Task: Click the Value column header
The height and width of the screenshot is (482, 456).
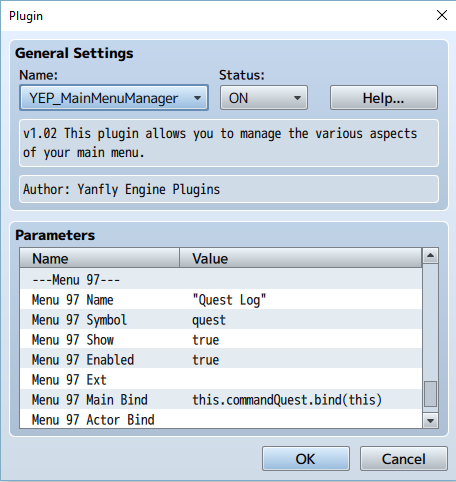Action: coord(301,258)
